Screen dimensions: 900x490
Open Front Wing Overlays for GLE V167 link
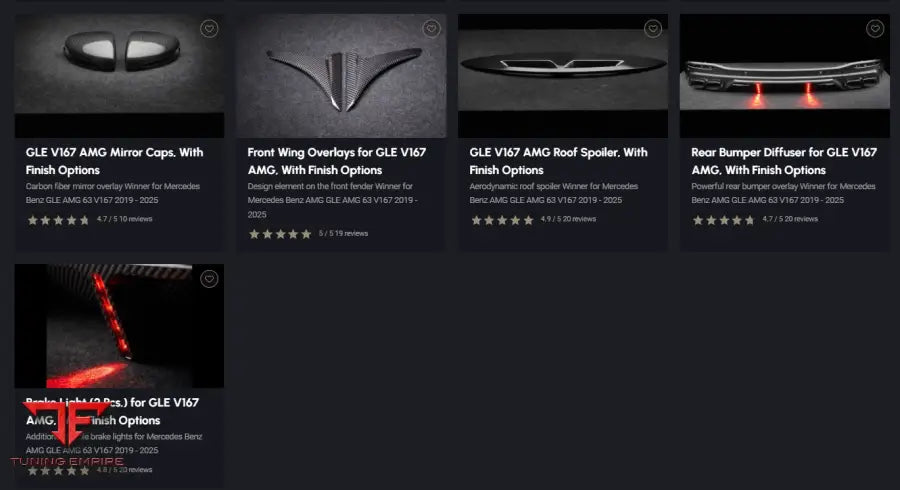336,161
